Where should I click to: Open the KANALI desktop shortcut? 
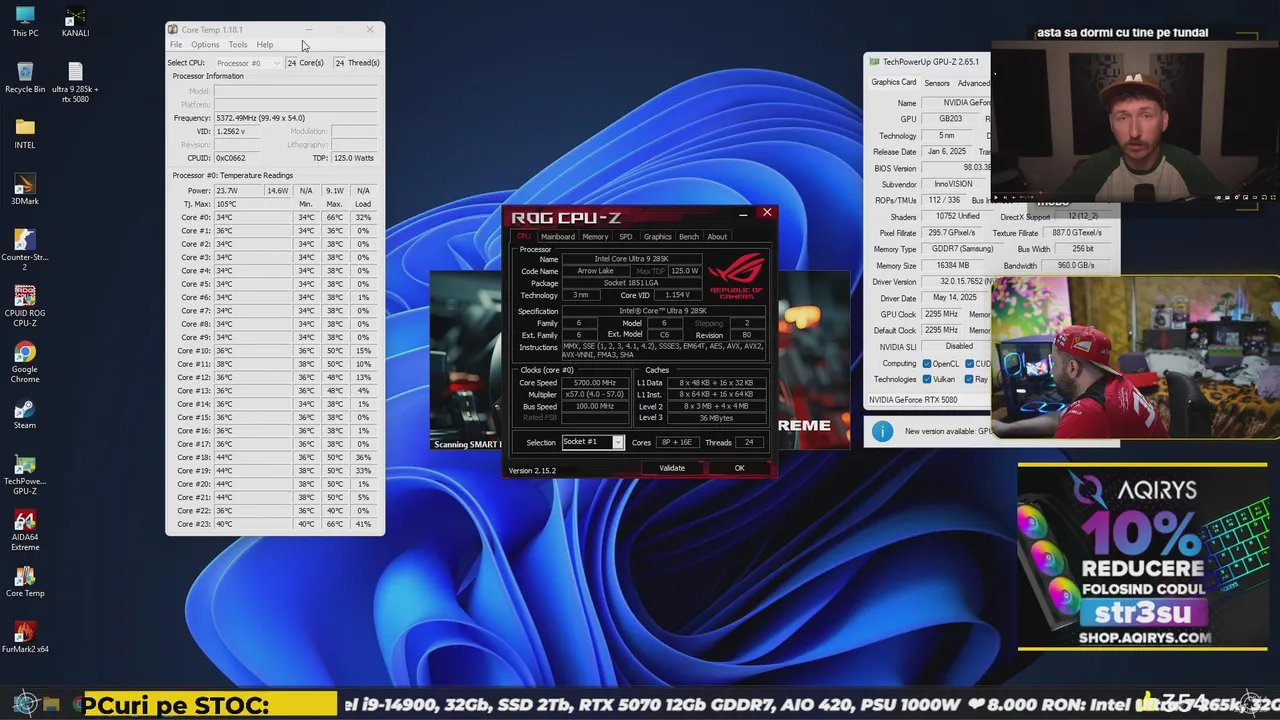[x=75, y=21]
